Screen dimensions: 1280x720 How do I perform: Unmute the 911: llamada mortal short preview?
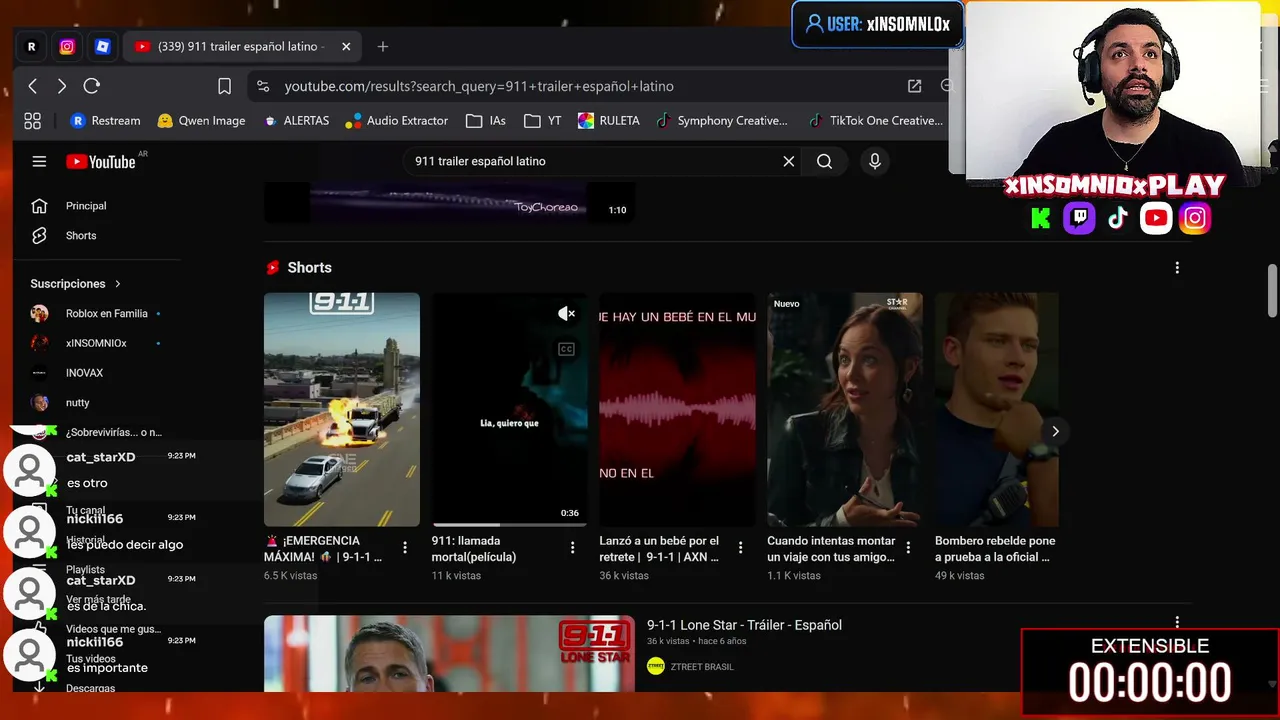pyautogui.click(x=566, y=314)
